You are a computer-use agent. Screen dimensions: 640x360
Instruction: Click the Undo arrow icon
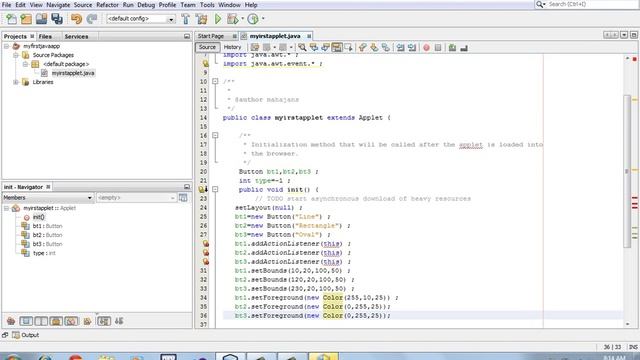click(76, 19)
